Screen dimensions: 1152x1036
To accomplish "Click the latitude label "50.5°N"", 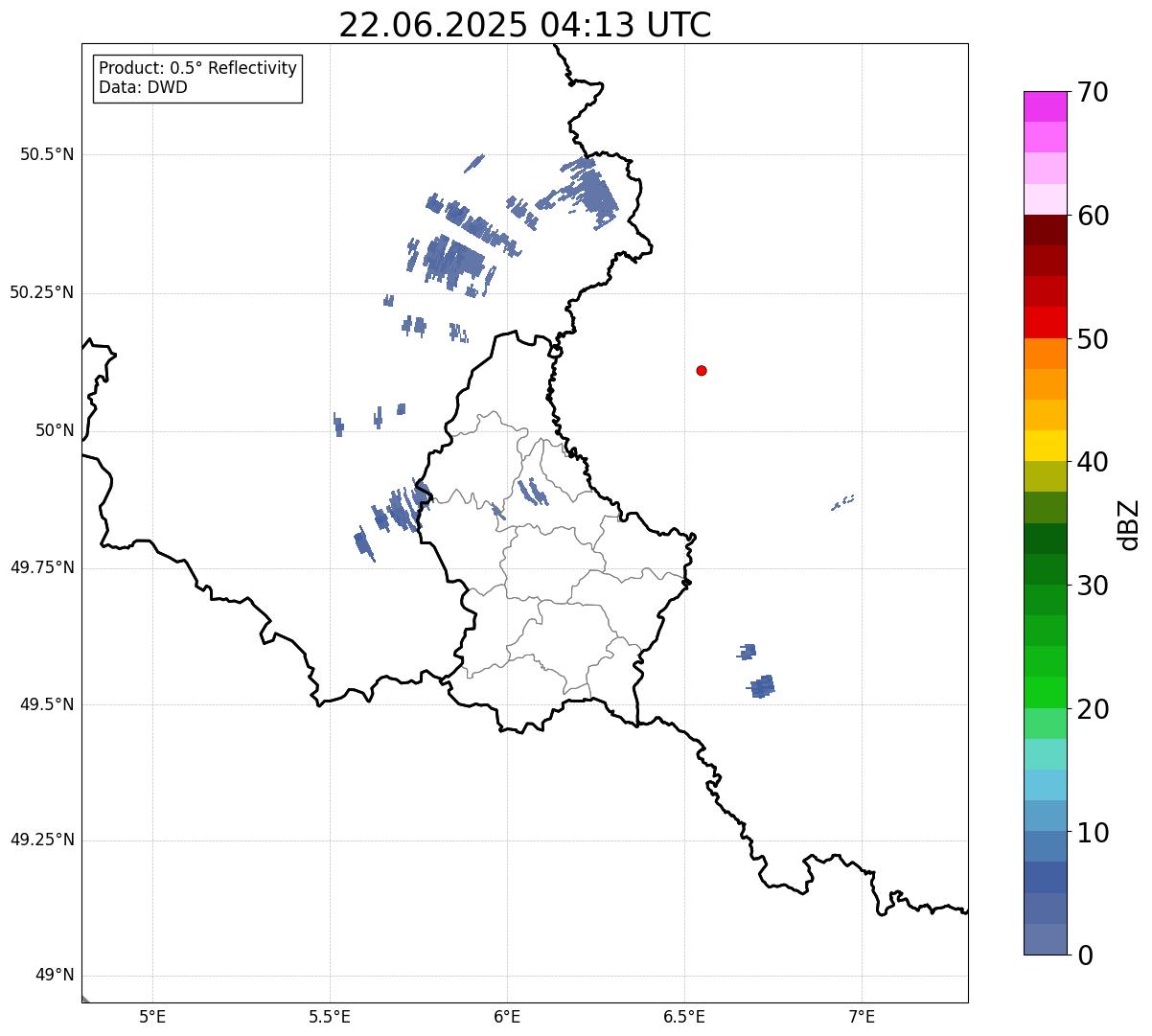I will coord(47,154).
